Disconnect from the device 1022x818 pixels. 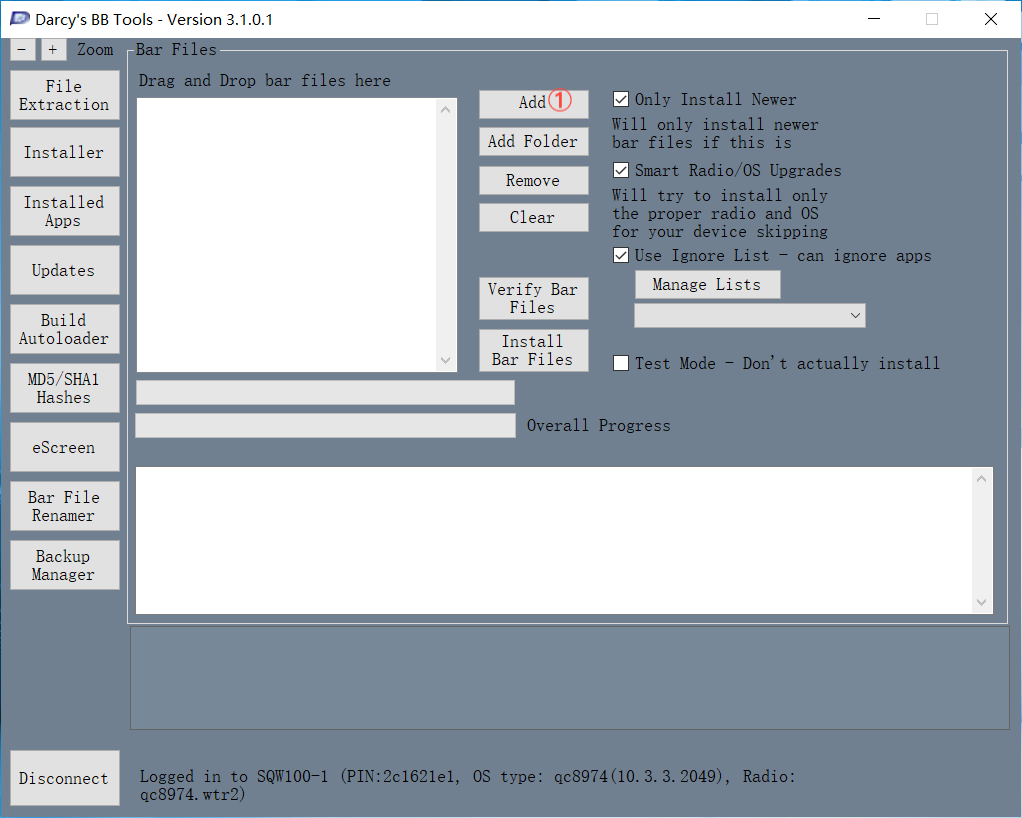tap(64, 778)
